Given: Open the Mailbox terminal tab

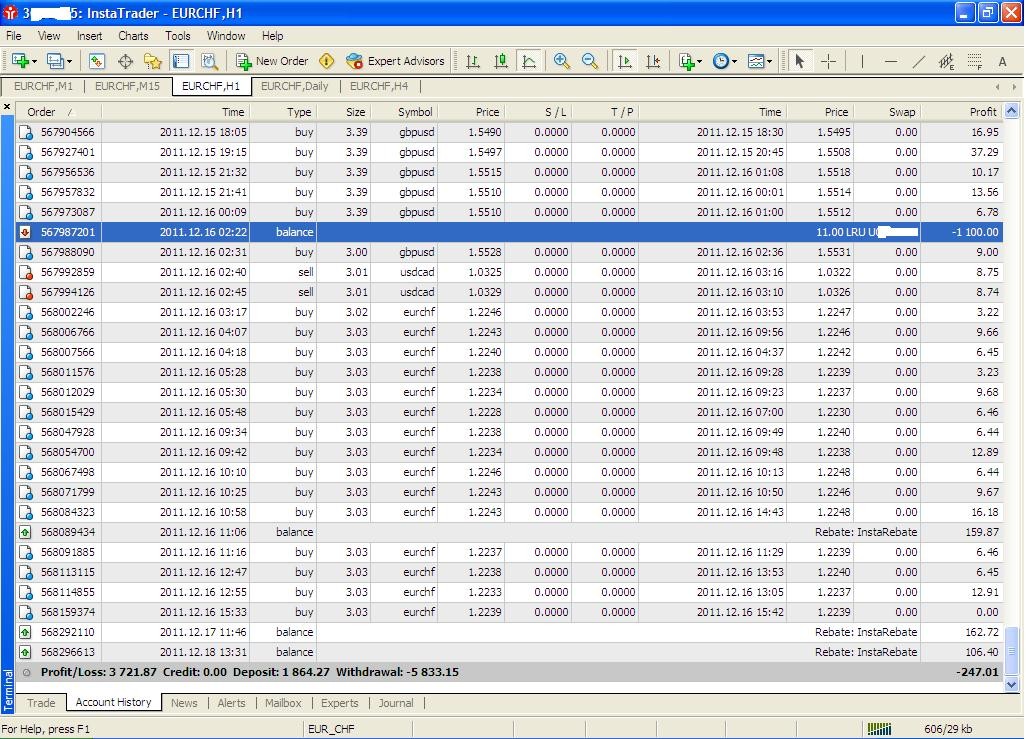Looking at the screenshot, I should point(283,703).
